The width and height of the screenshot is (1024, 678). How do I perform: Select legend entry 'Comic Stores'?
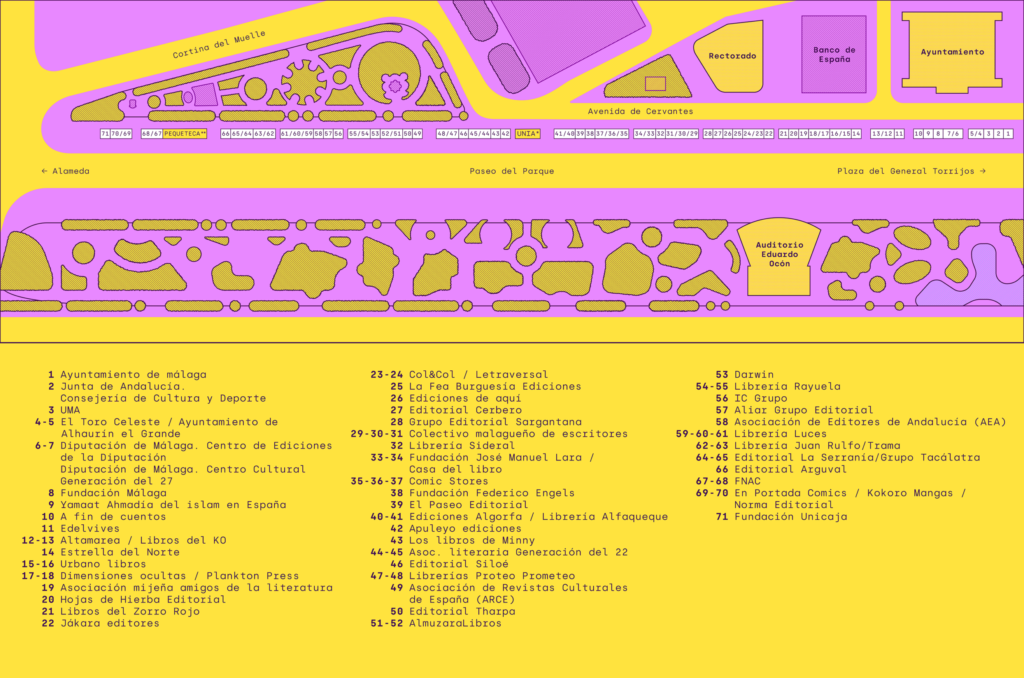448,481
